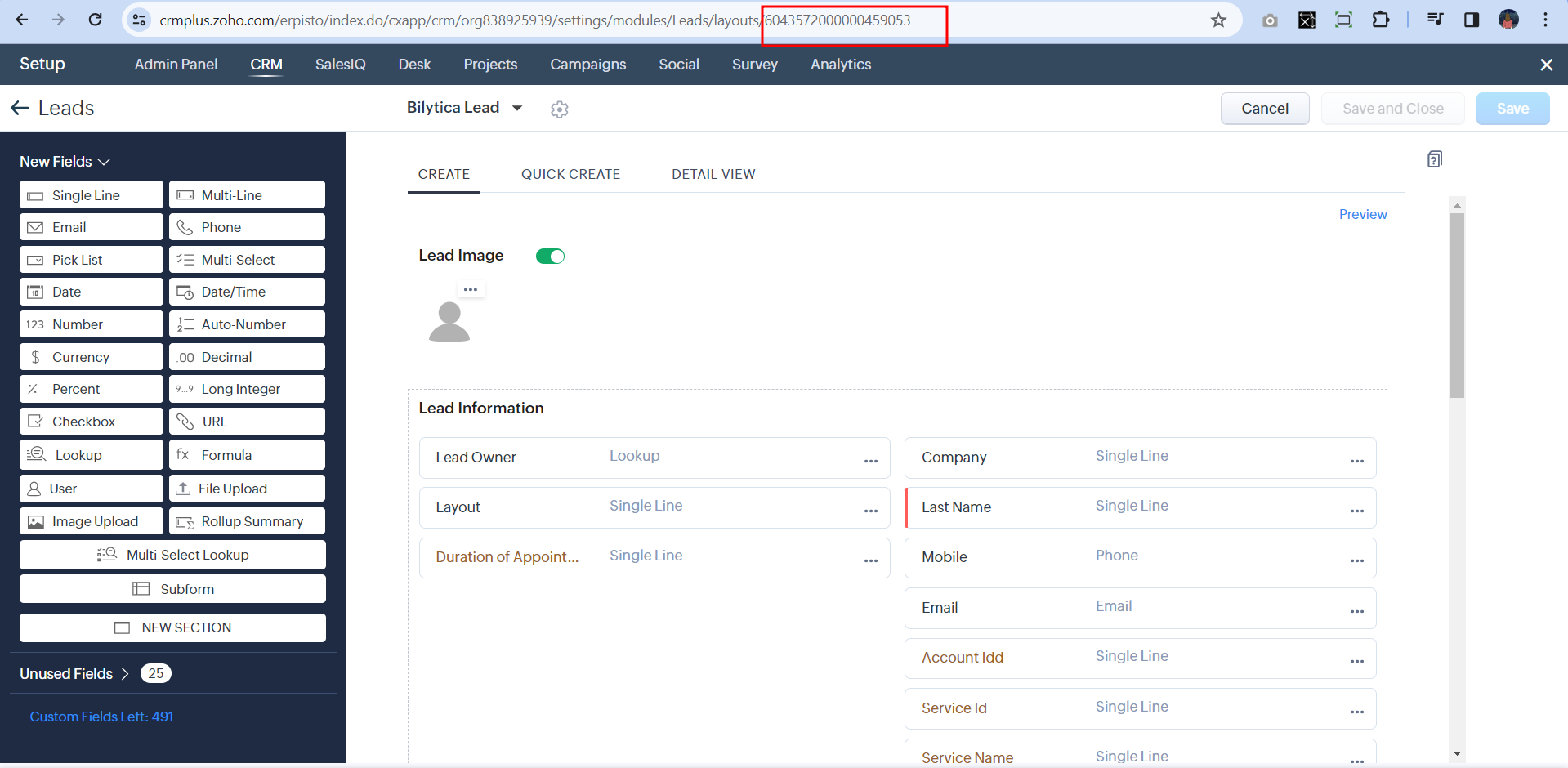Open options for Account Idd field

pos(1357,661)
